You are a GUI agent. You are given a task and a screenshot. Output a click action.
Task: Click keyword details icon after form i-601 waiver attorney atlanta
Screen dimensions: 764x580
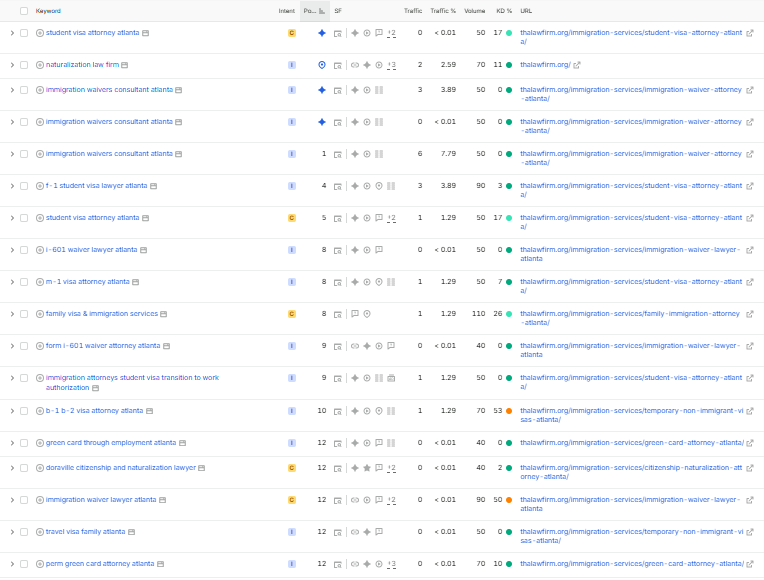click(167, 346)
